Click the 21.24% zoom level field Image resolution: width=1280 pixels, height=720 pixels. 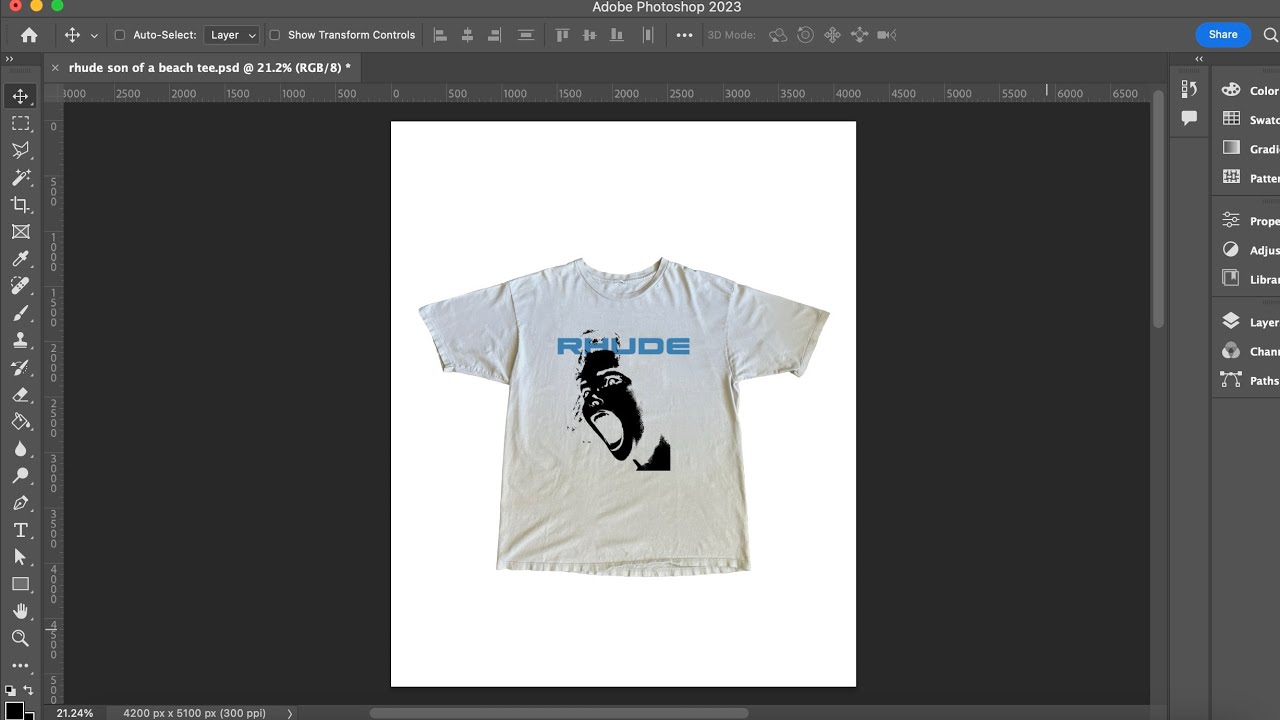(x=75, y=713)
